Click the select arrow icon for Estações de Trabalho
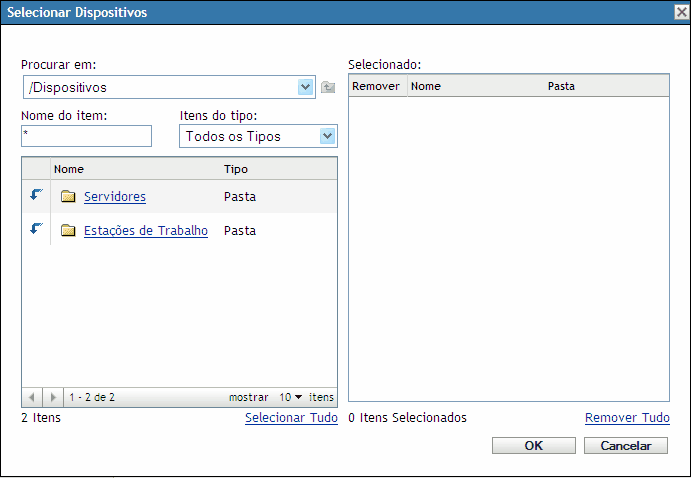The height and width of the screenshot is (478, 691). 36,229
